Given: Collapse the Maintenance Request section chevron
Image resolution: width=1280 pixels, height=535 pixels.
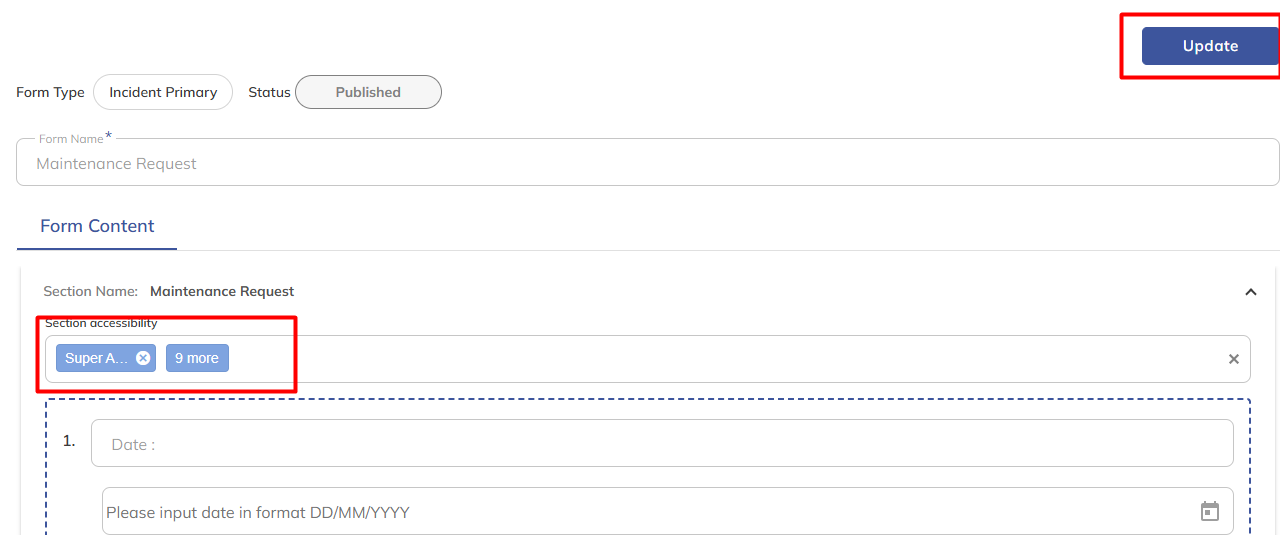Looking at the screenshot, I should [1250, 292].
